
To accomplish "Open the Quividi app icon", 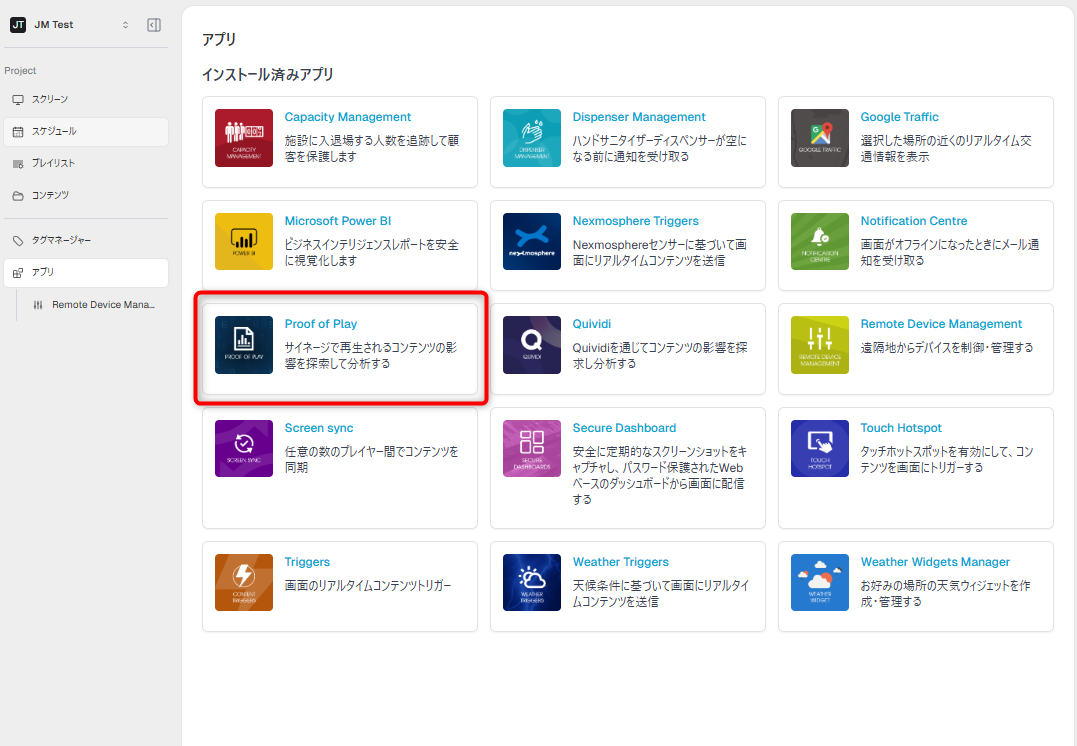I will tap(532, 345).
